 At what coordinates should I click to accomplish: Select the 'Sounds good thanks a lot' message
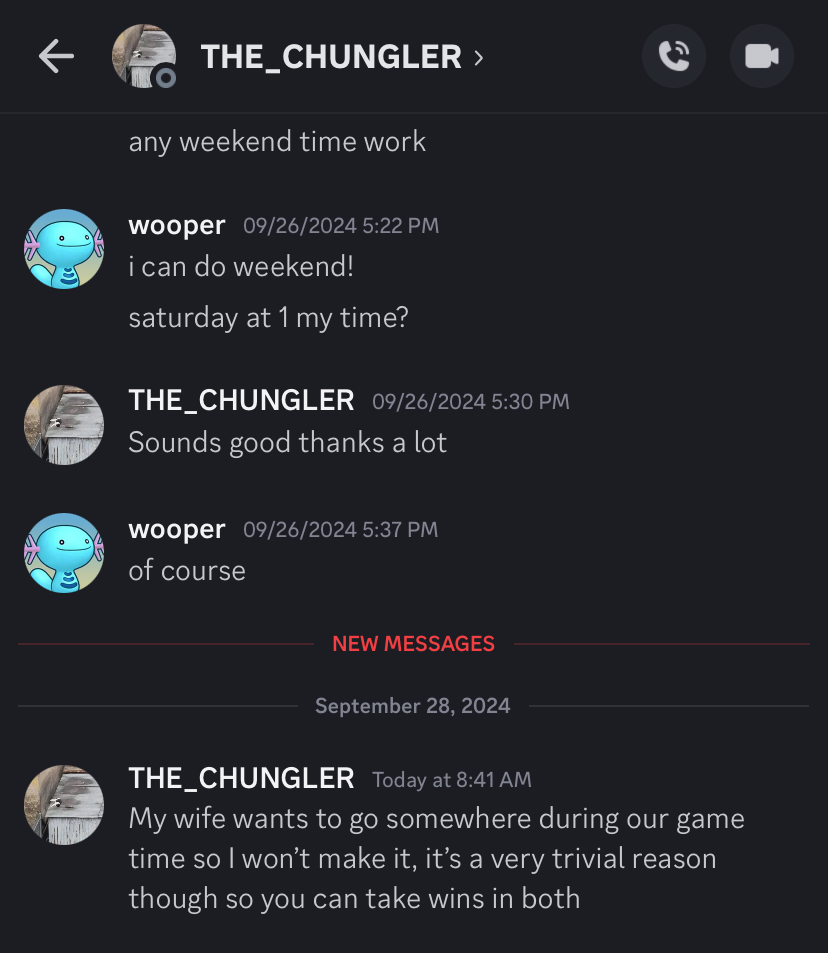pyautogui.click(x=288, y=442)
